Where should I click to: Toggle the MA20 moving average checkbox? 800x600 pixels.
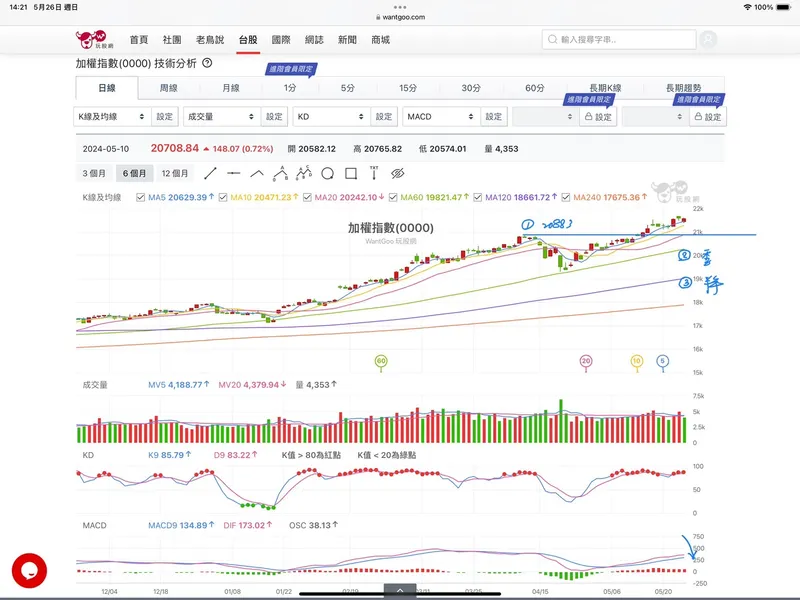coord(306,197)
